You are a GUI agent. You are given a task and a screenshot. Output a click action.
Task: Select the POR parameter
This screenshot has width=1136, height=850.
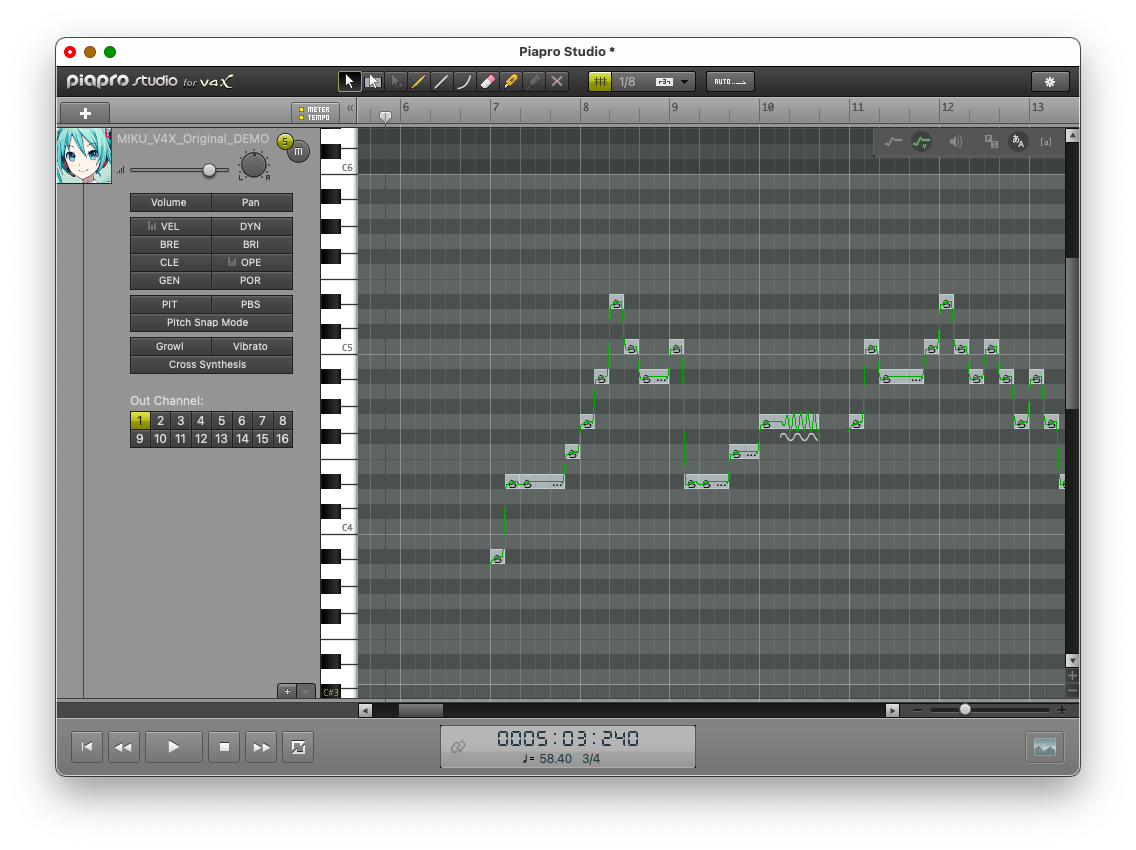coord(251,281)
